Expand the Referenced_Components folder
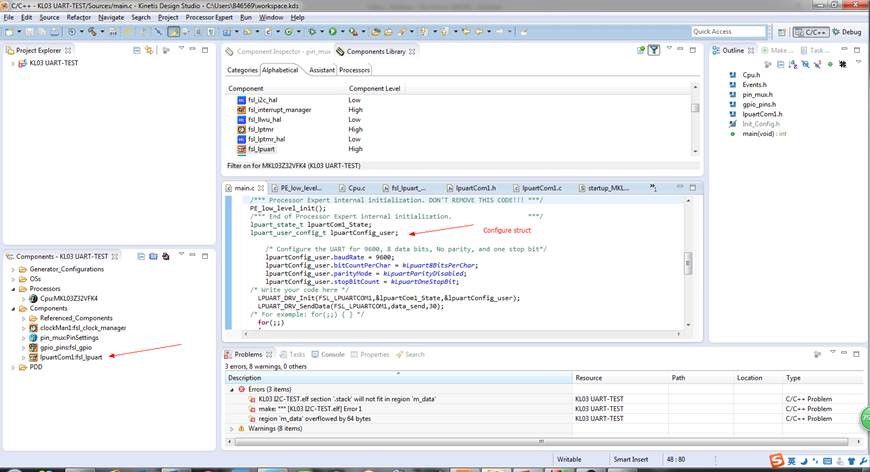 (x=23, y=318)
